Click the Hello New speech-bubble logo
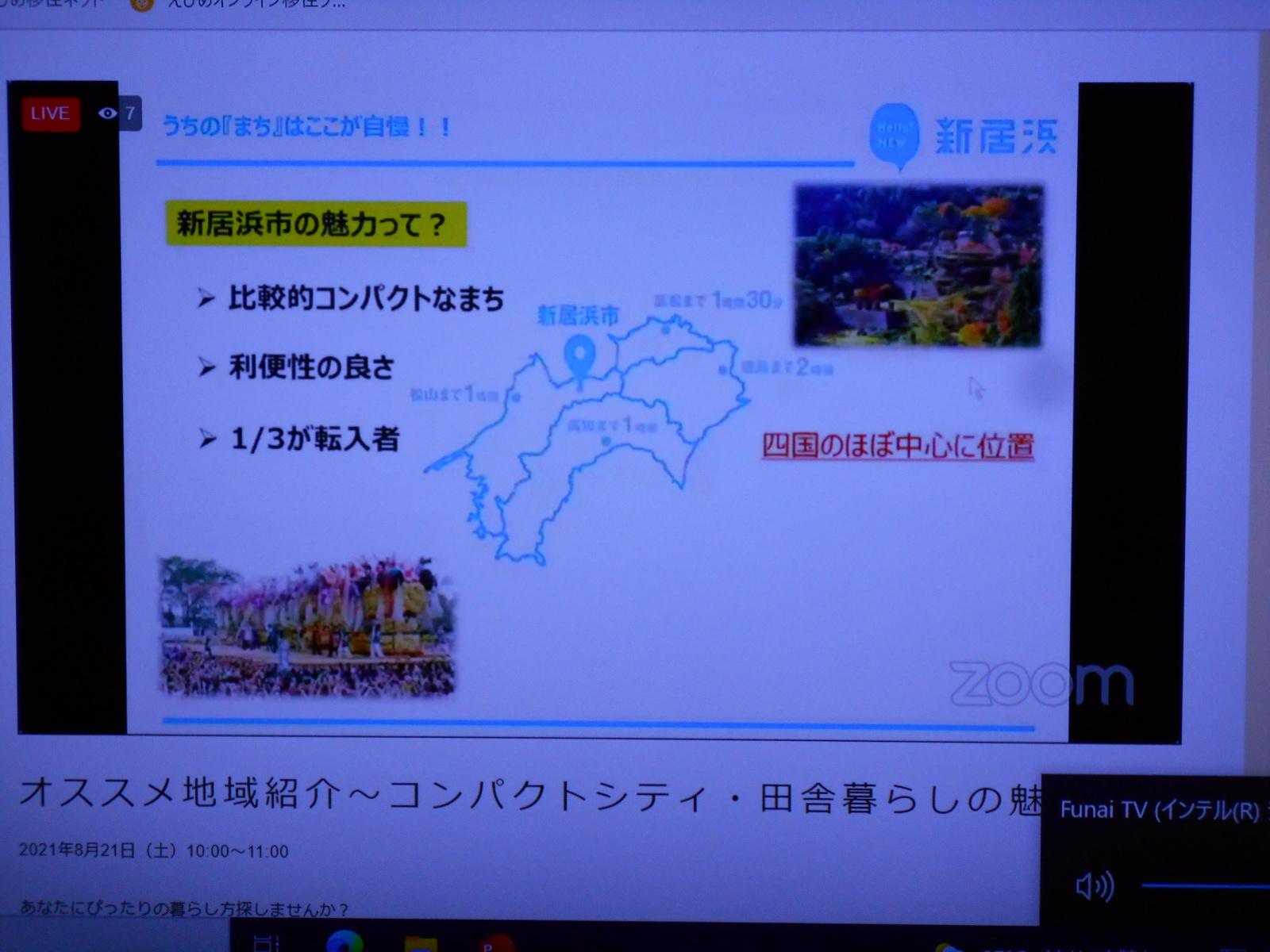Screen dimensions: 1270x952 click(895, 137)
